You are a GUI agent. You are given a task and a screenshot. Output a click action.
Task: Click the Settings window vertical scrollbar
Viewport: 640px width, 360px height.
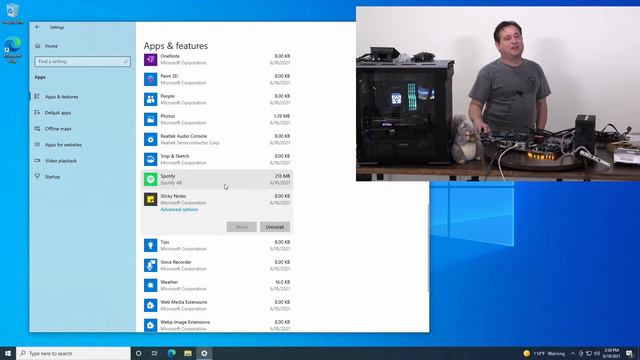point(427,248)
